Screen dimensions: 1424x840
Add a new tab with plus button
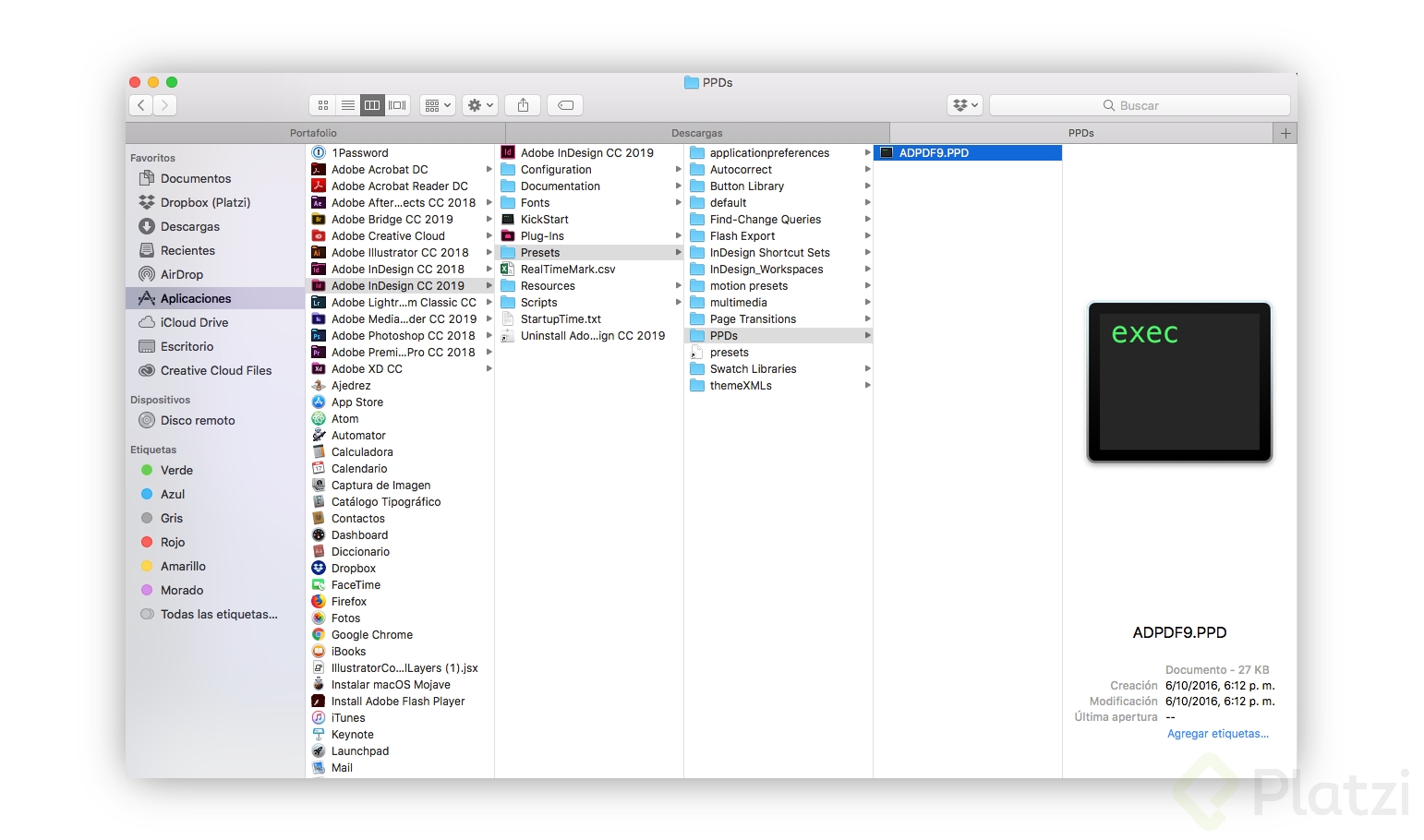click(1285, 133)
